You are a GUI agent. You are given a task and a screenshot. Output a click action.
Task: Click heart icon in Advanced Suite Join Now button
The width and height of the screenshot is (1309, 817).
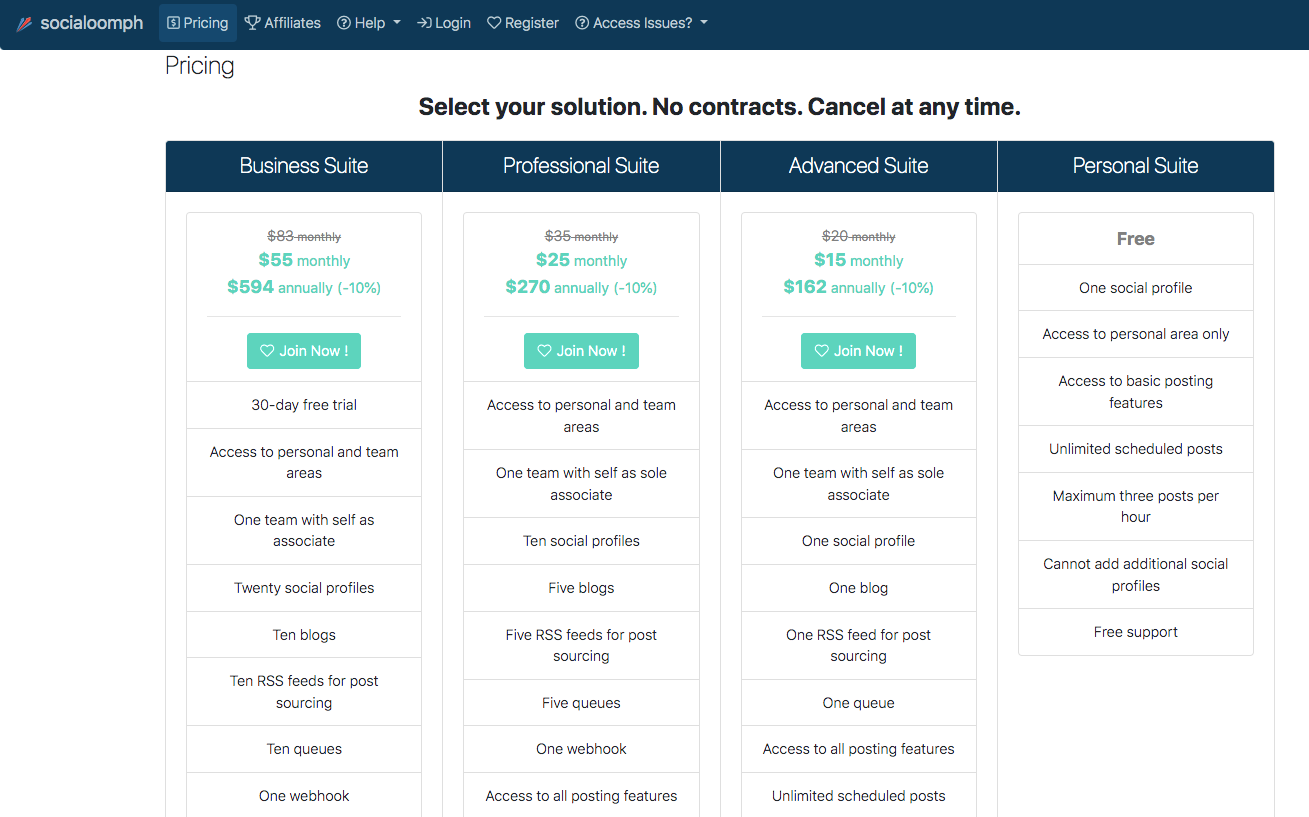coord(822,350)
